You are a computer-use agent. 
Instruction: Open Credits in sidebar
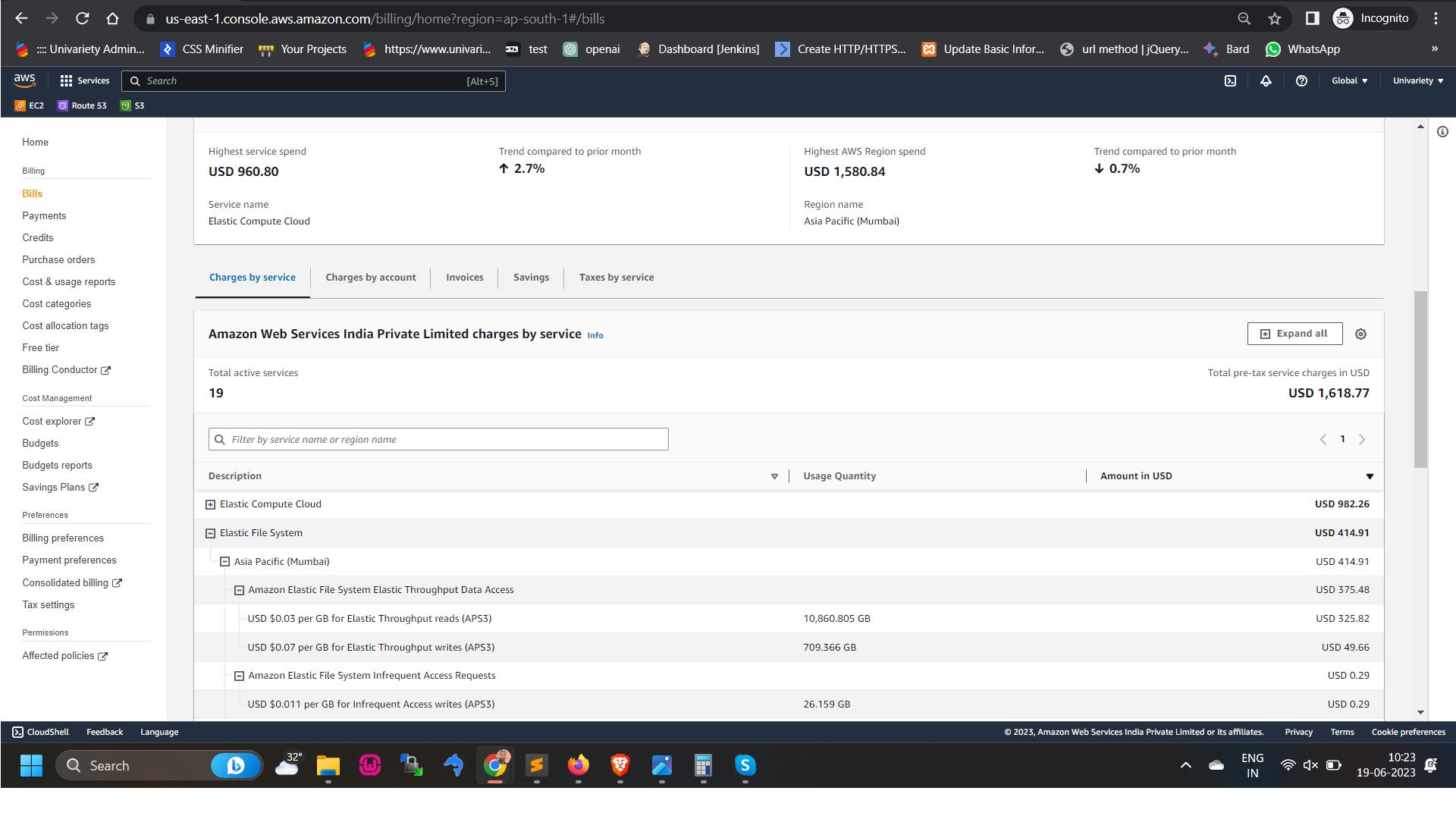click(38, 237)
